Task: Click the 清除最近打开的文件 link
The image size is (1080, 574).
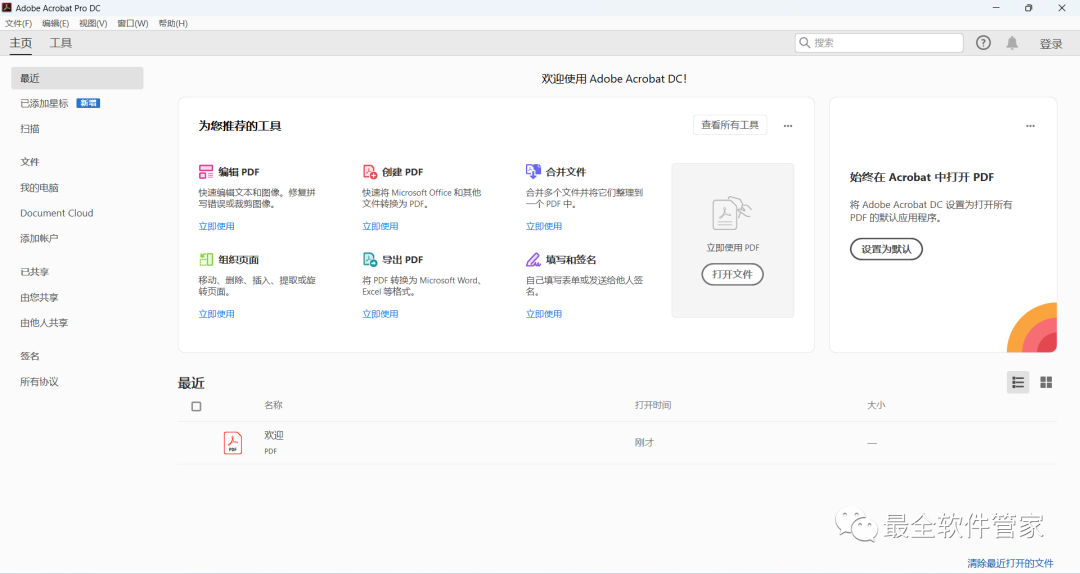Action: pyautogui.click(x=1010, y=563)
